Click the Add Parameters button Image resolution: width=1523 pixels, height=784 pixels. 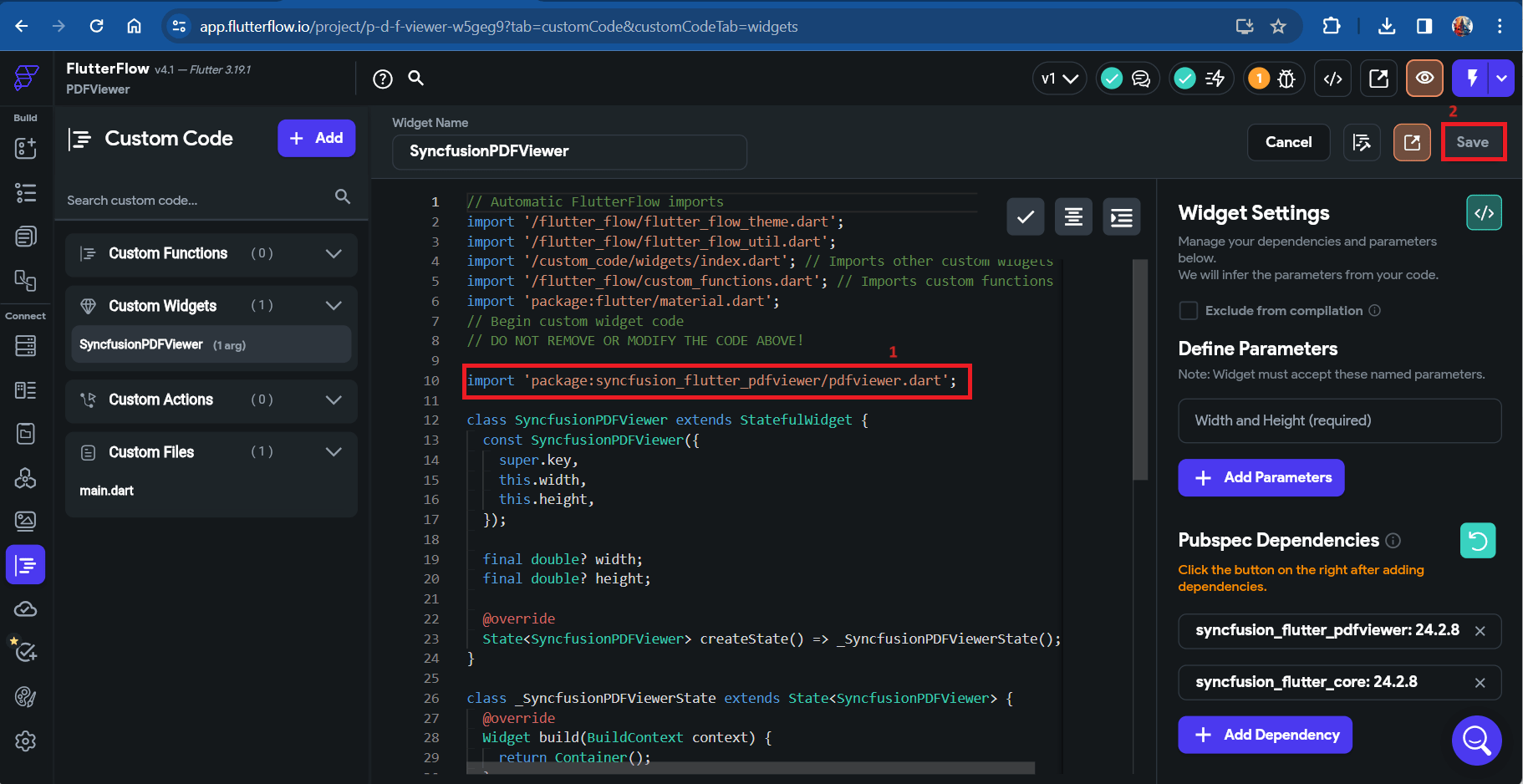1261,478
